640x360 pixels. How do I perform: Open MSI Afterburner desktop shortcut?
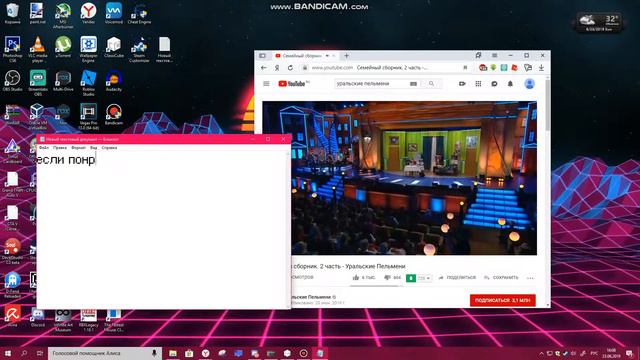click(63, 16)
